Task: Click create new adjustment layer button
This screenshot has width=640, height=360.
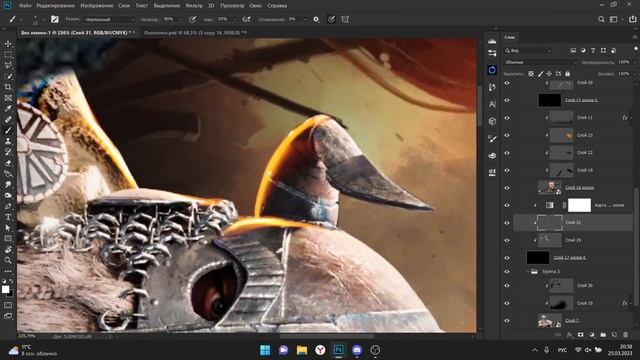Action: (592, 335)
